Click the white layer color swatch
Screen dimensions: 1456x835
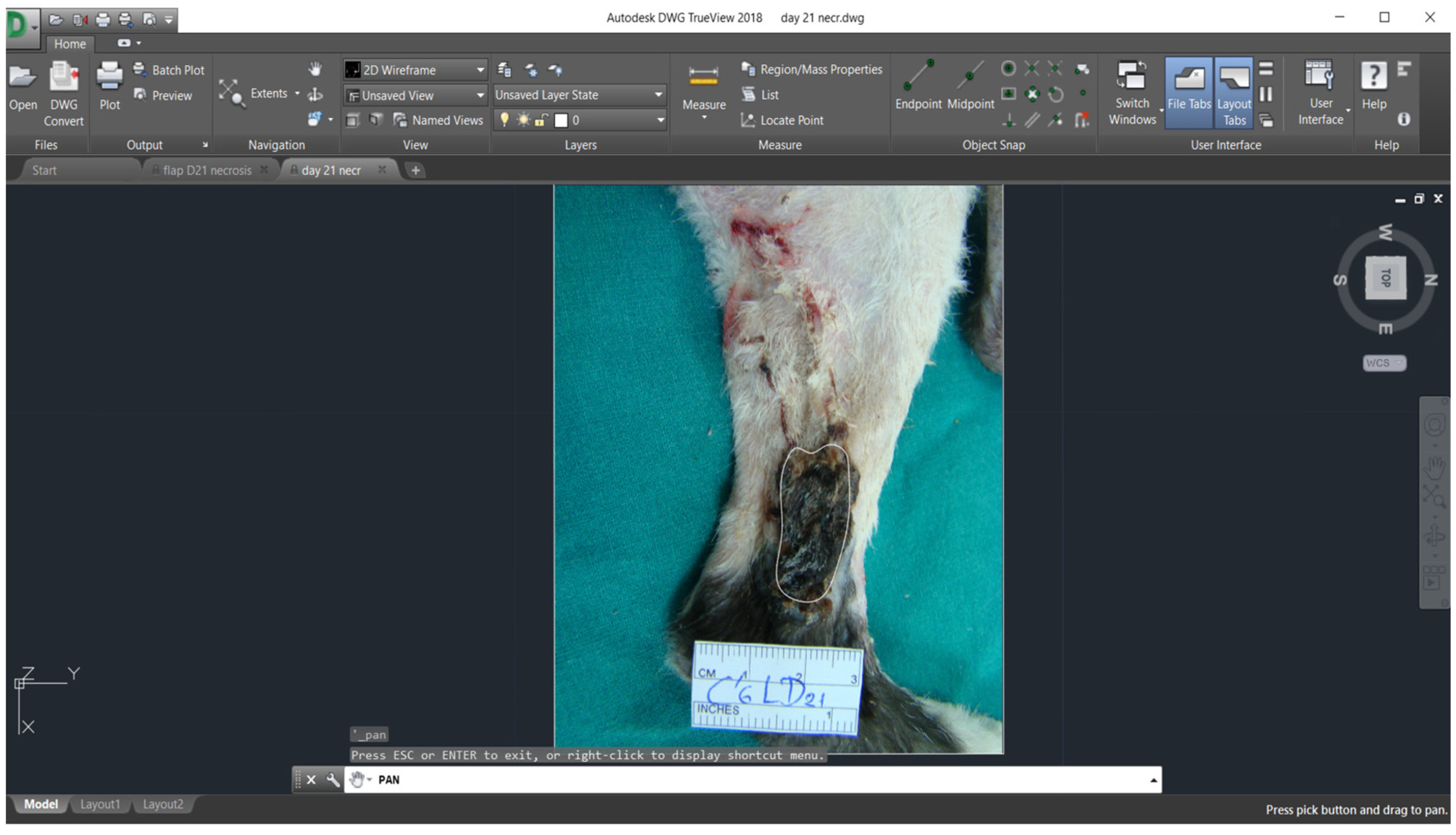(561, 120)
